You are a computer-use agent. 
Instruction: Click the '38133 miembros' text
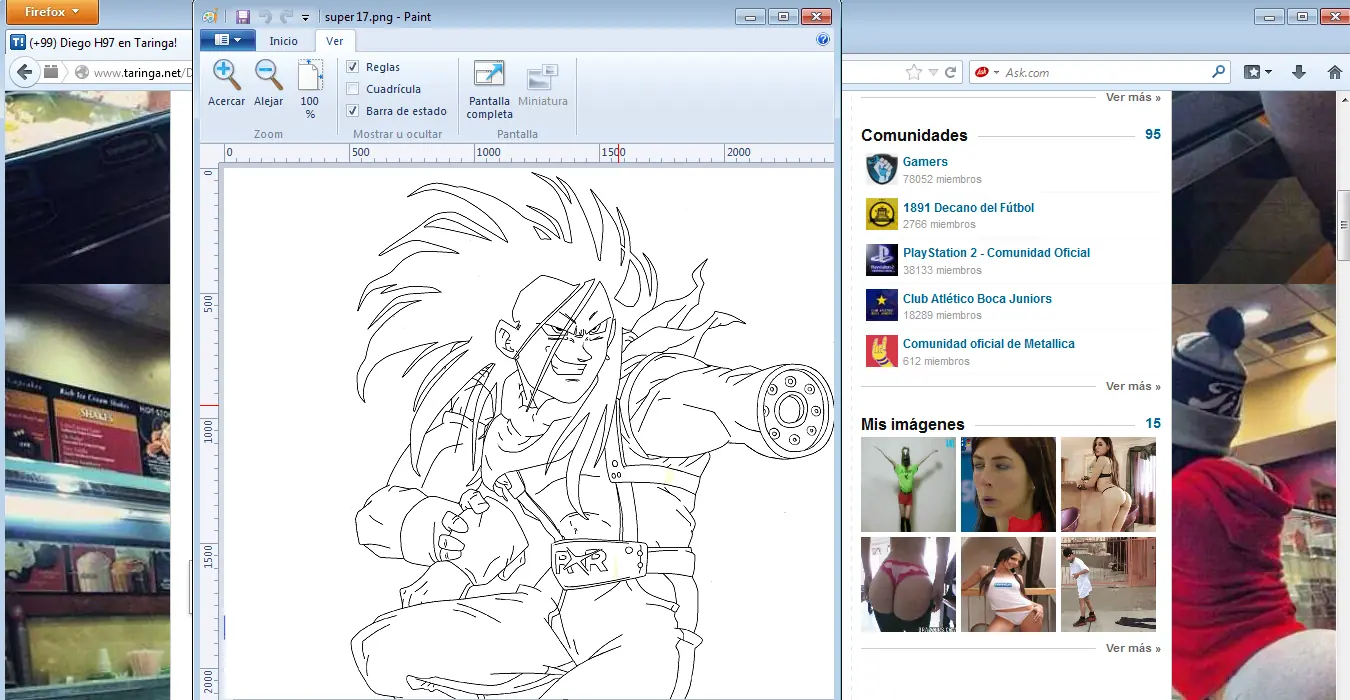coord(942,270)
